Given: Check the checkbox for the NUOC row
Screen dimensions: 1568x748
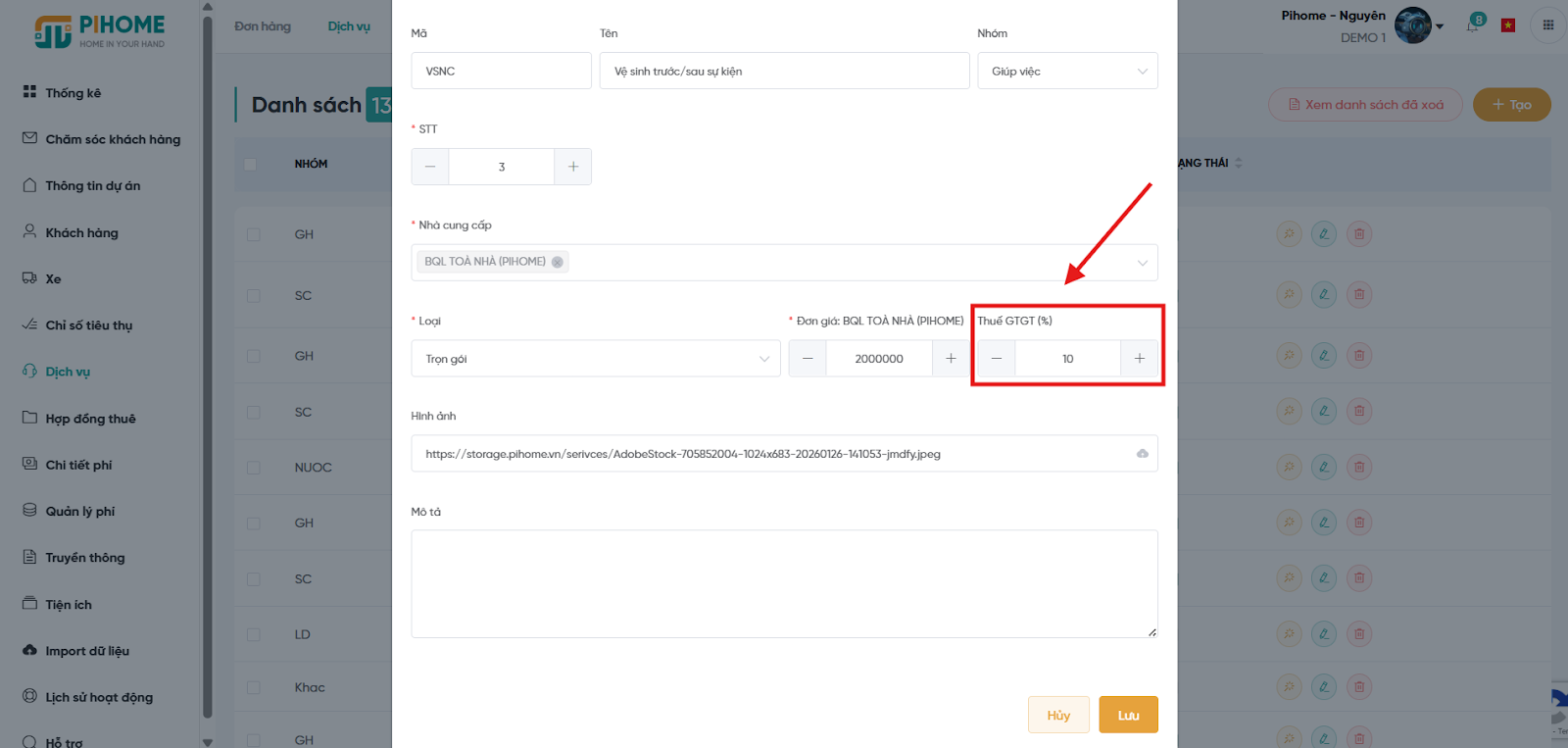Looking at the screenshot, I should pyautogui.click(x=254, y=468).
